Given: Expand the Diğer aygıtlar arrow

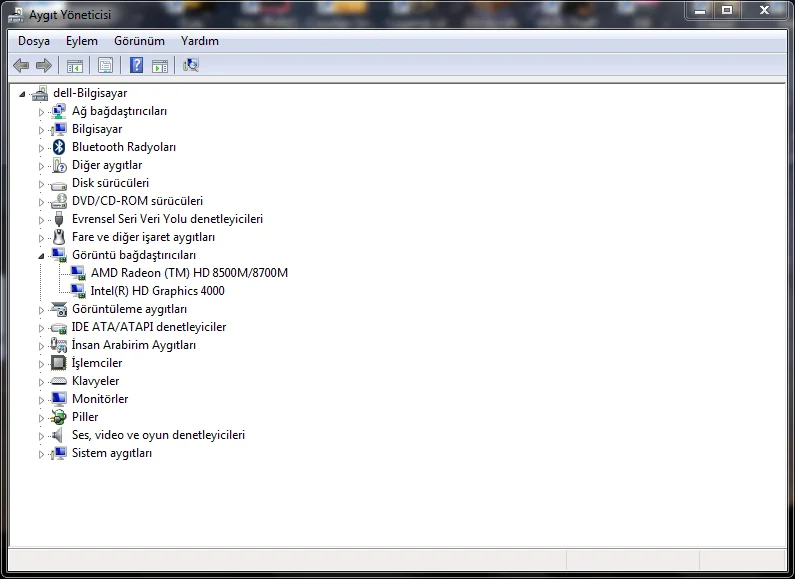Looking at the screenshot, I should pyautogui.click(x=41, y=166).
